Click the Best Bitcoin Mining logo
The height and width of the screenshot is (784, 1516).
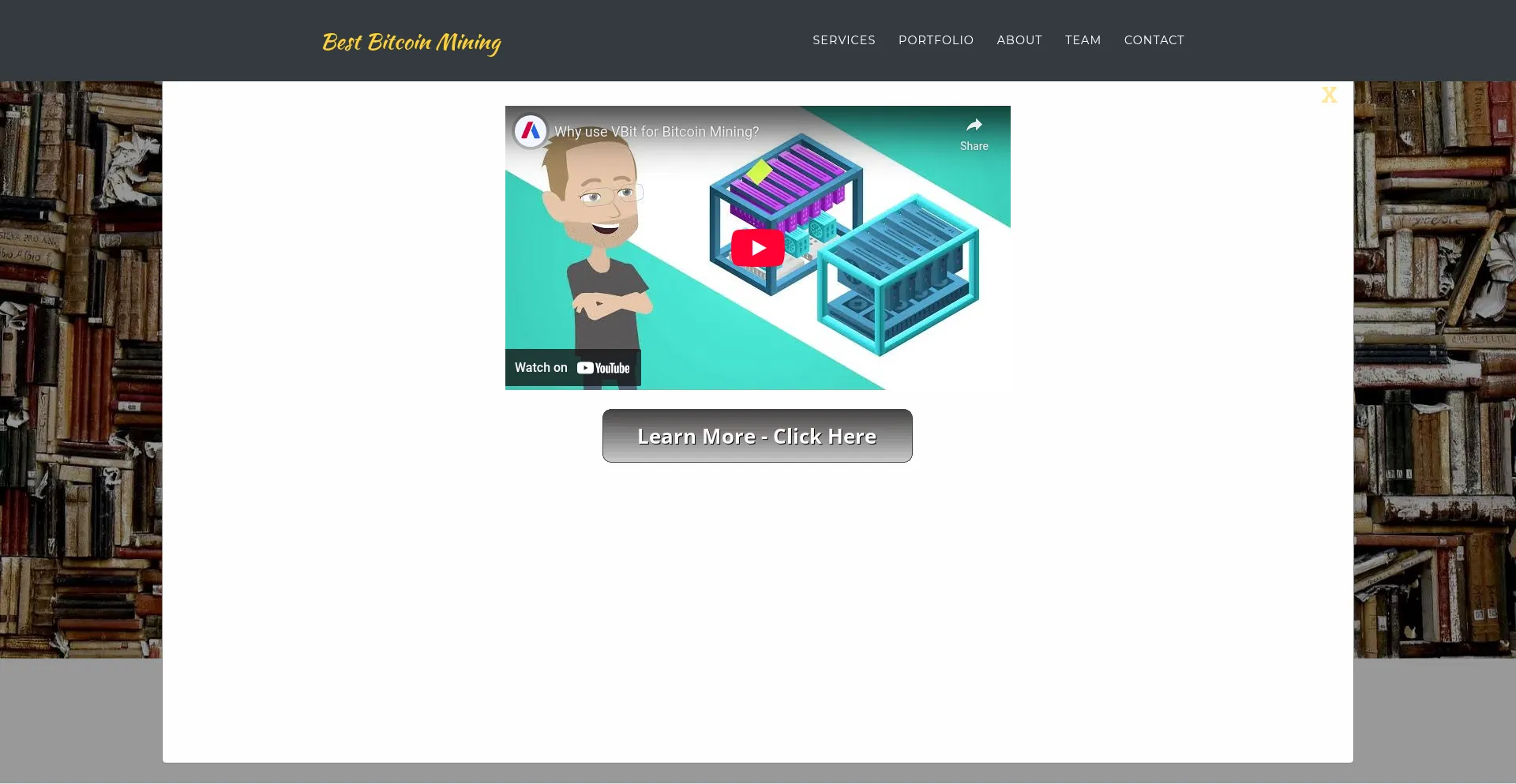pos(411,42)
